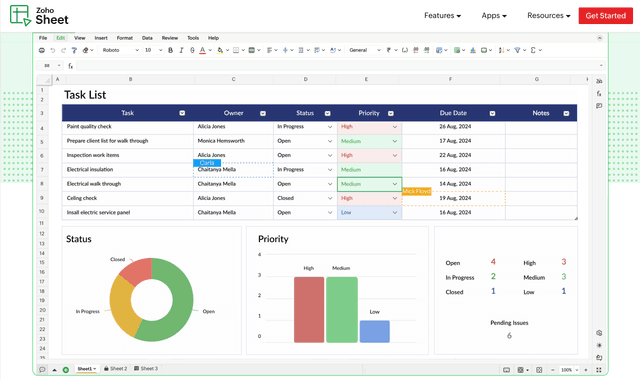Click the decrease decimal places icon
This screenshot has height=380, width=640.
point(416,50)
